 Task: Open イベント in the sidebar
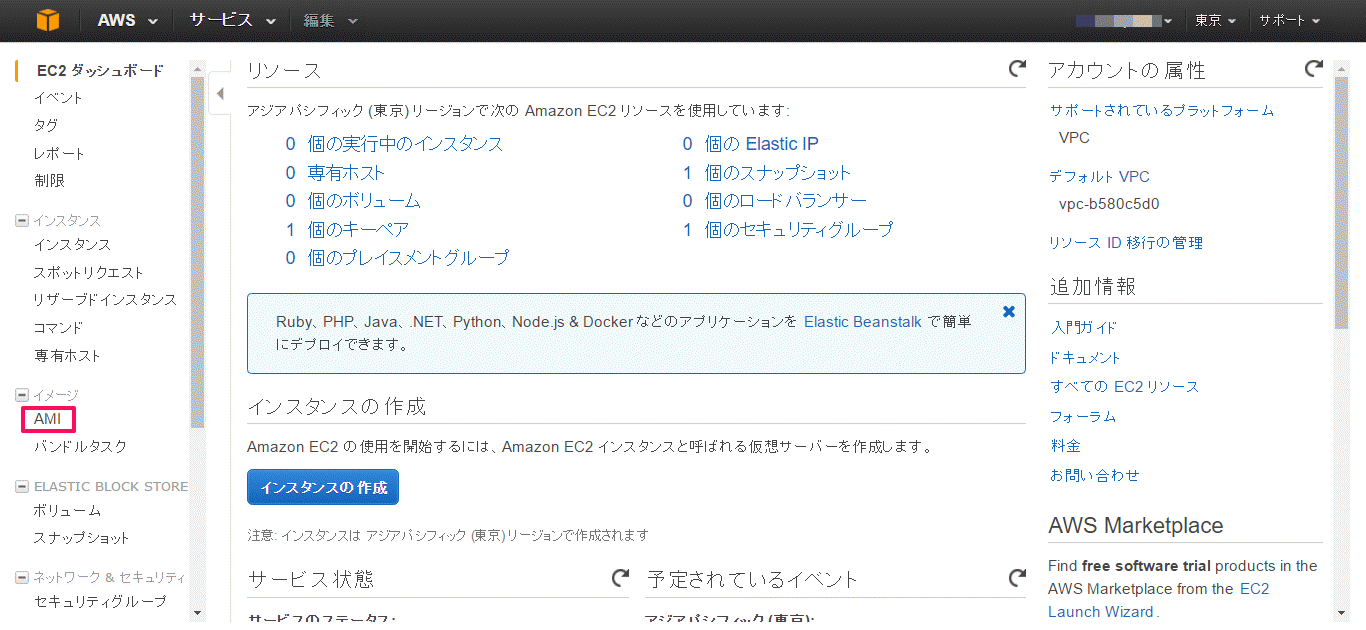click(58, 98)
